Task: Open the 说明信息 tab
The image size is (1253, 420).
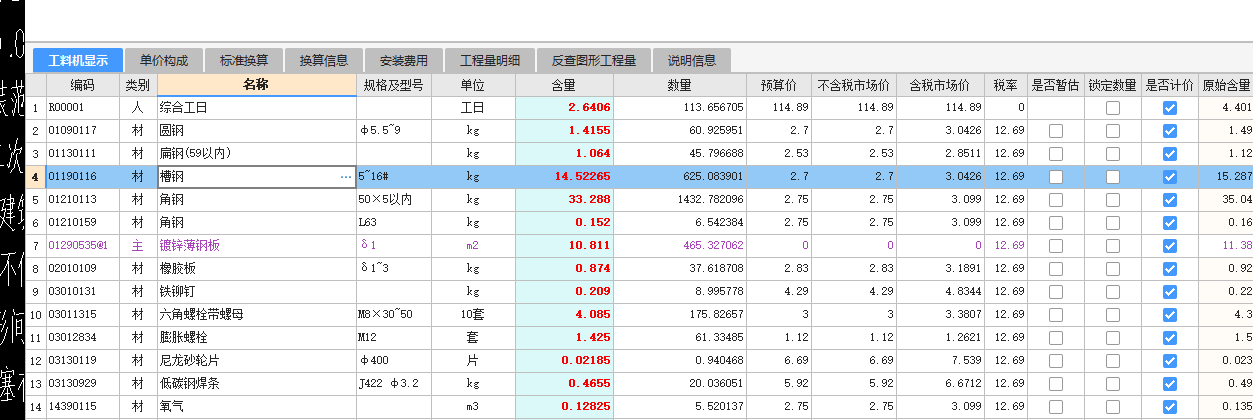Action: 692,60
